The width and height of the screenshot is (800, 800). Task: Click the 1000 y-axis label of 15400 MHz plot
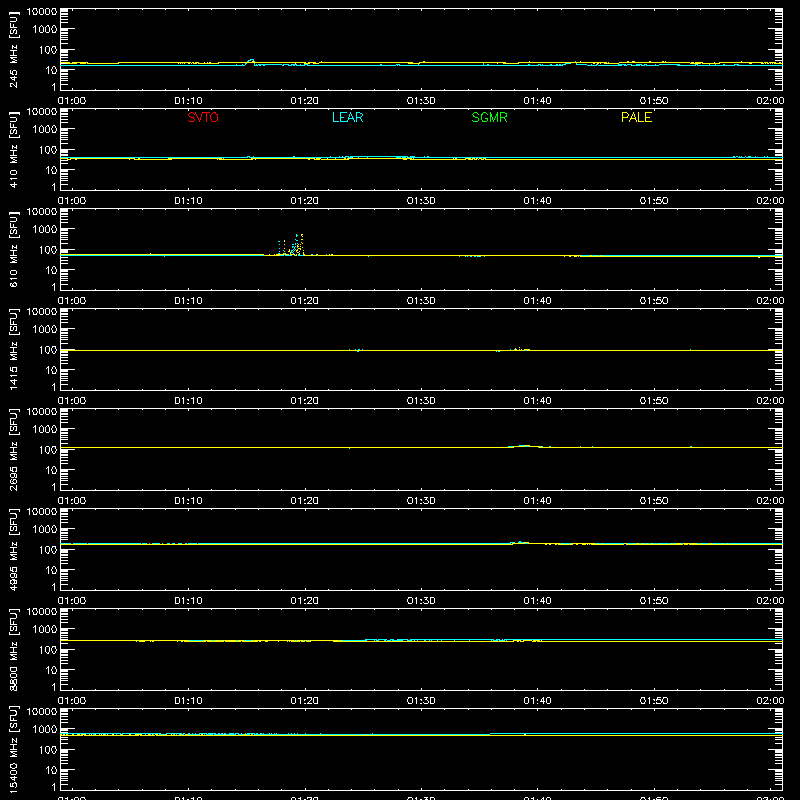45,730
